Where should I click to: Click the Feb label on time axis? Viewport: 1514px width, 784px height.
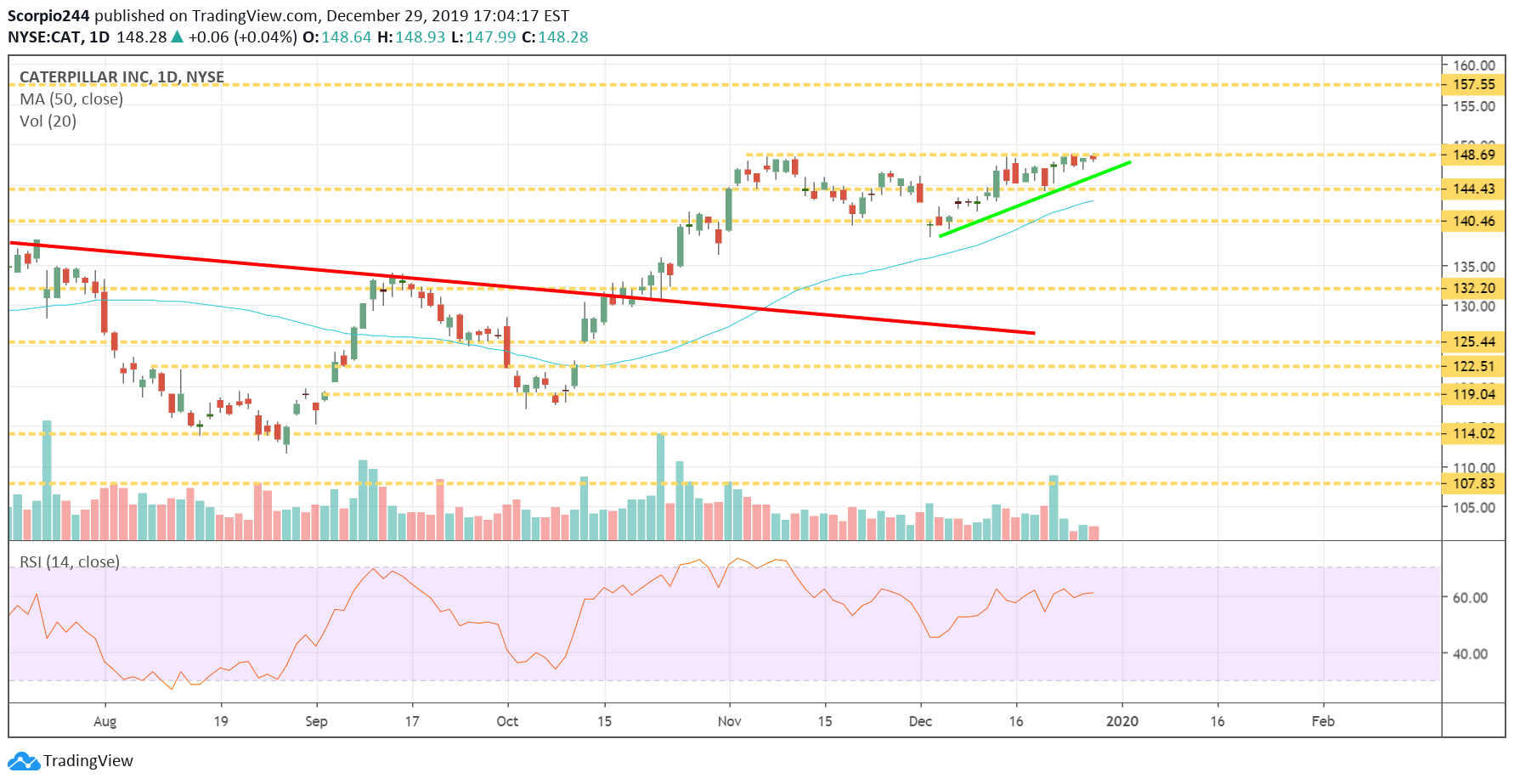click(x=1323, y=721)
